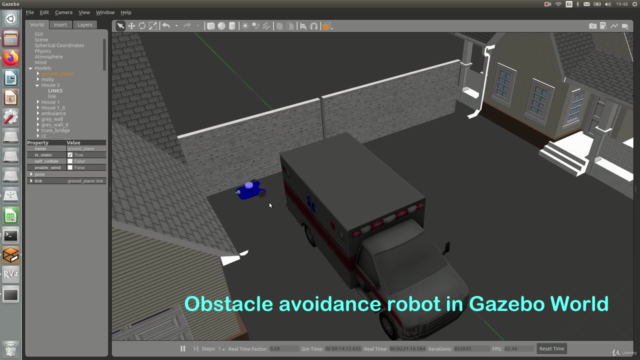Select the arrow selection mode tool
The image size is (640, 360).
120,26
